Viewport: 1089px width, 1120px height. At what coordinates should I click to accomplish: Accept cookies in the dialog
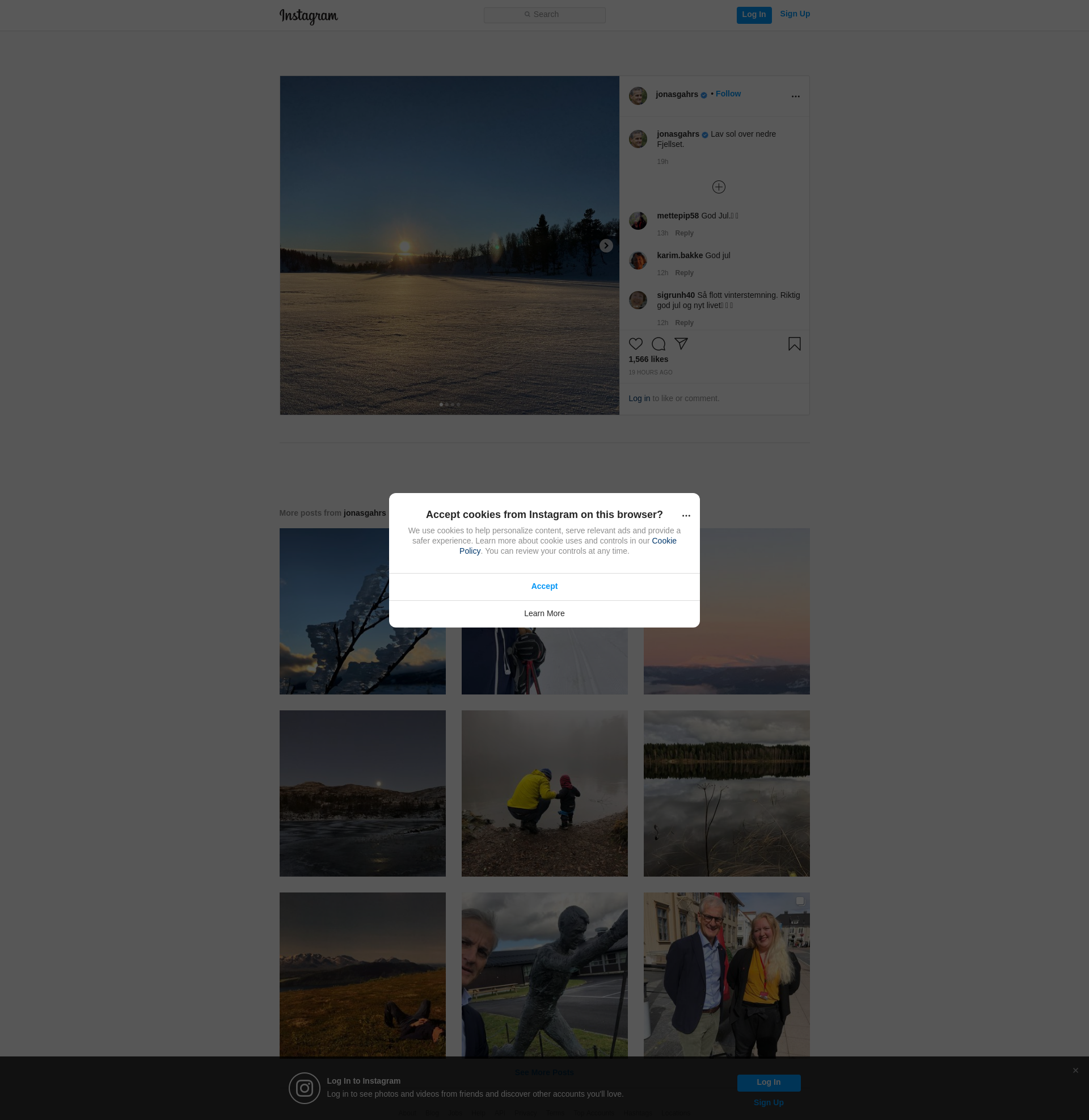544,586
